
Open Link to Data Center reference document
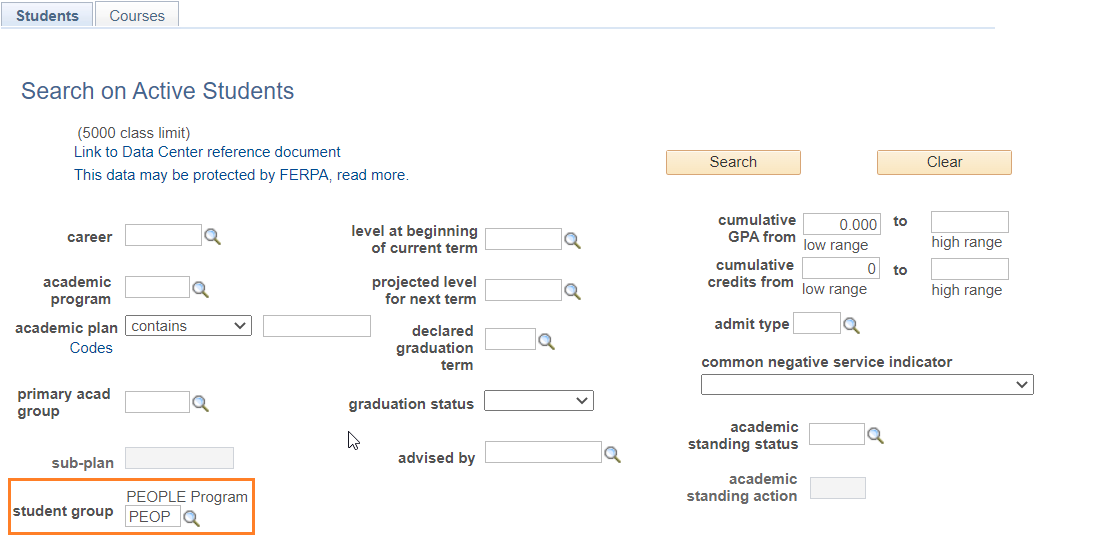click(x=207, y=152)
